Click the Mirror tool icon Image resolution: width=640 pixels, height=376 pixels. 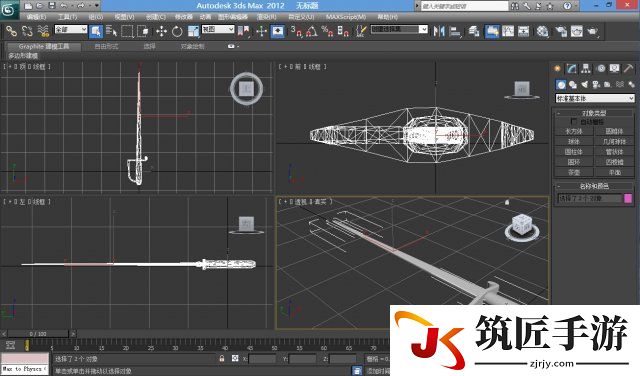[x=439, y=31]
